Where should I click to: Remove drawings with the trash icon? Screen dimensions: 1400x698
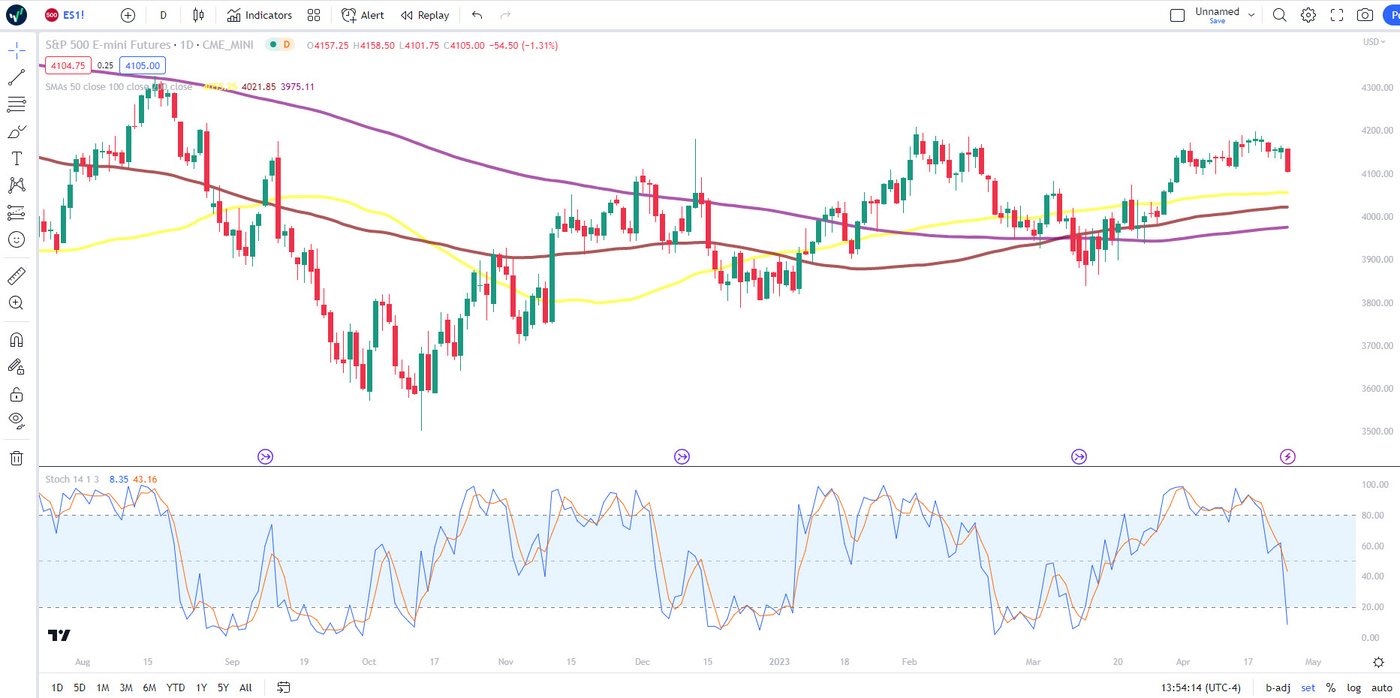[17, 458]
